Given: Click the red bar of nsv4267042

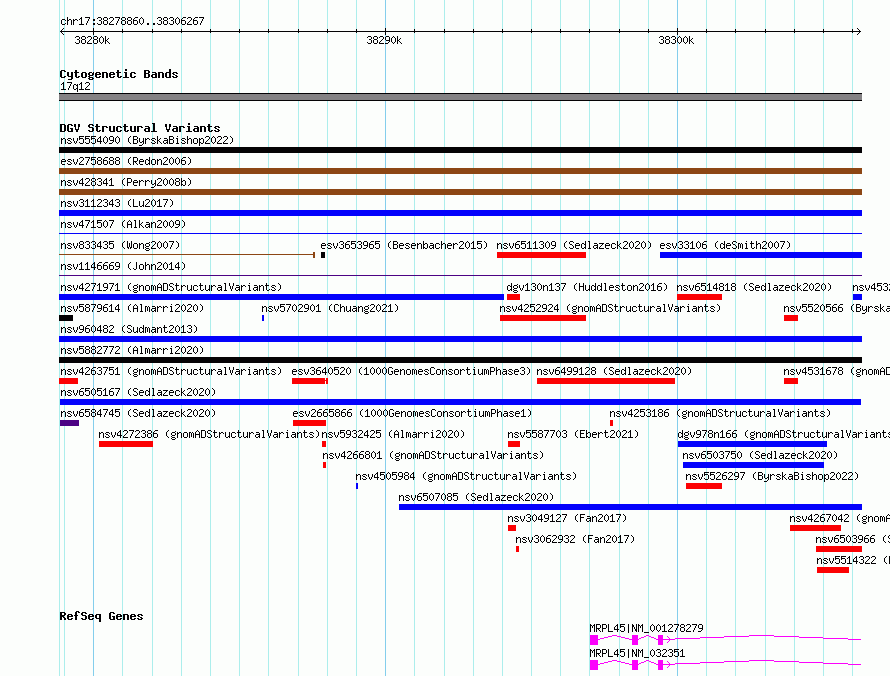Looking at the screenshot, I should click(x=815, y=528).
